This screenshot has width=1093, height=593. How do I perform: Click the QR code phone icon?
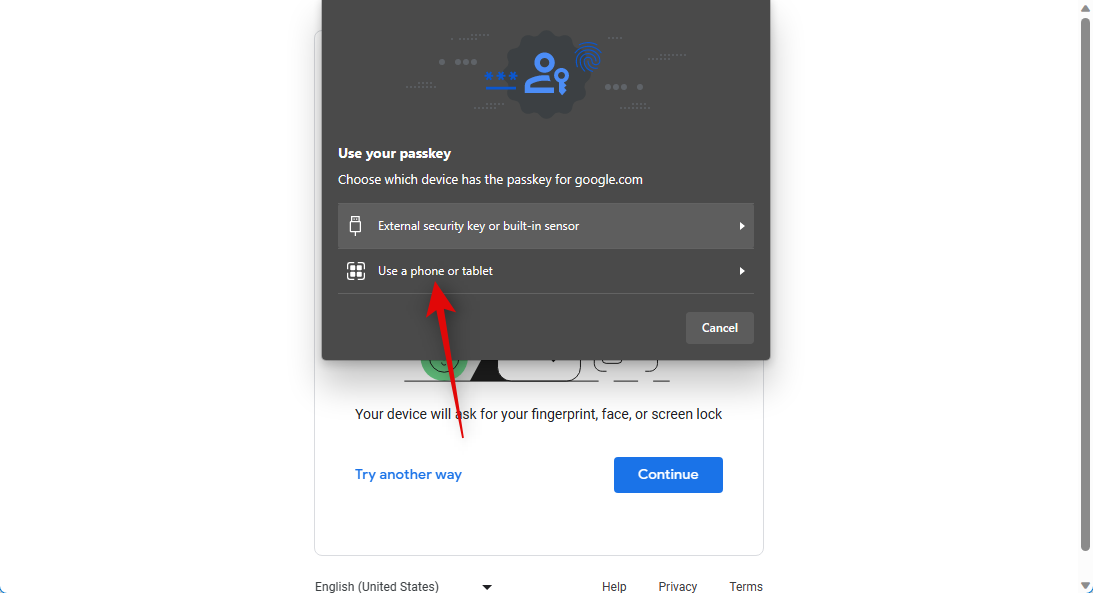point(356,271)
